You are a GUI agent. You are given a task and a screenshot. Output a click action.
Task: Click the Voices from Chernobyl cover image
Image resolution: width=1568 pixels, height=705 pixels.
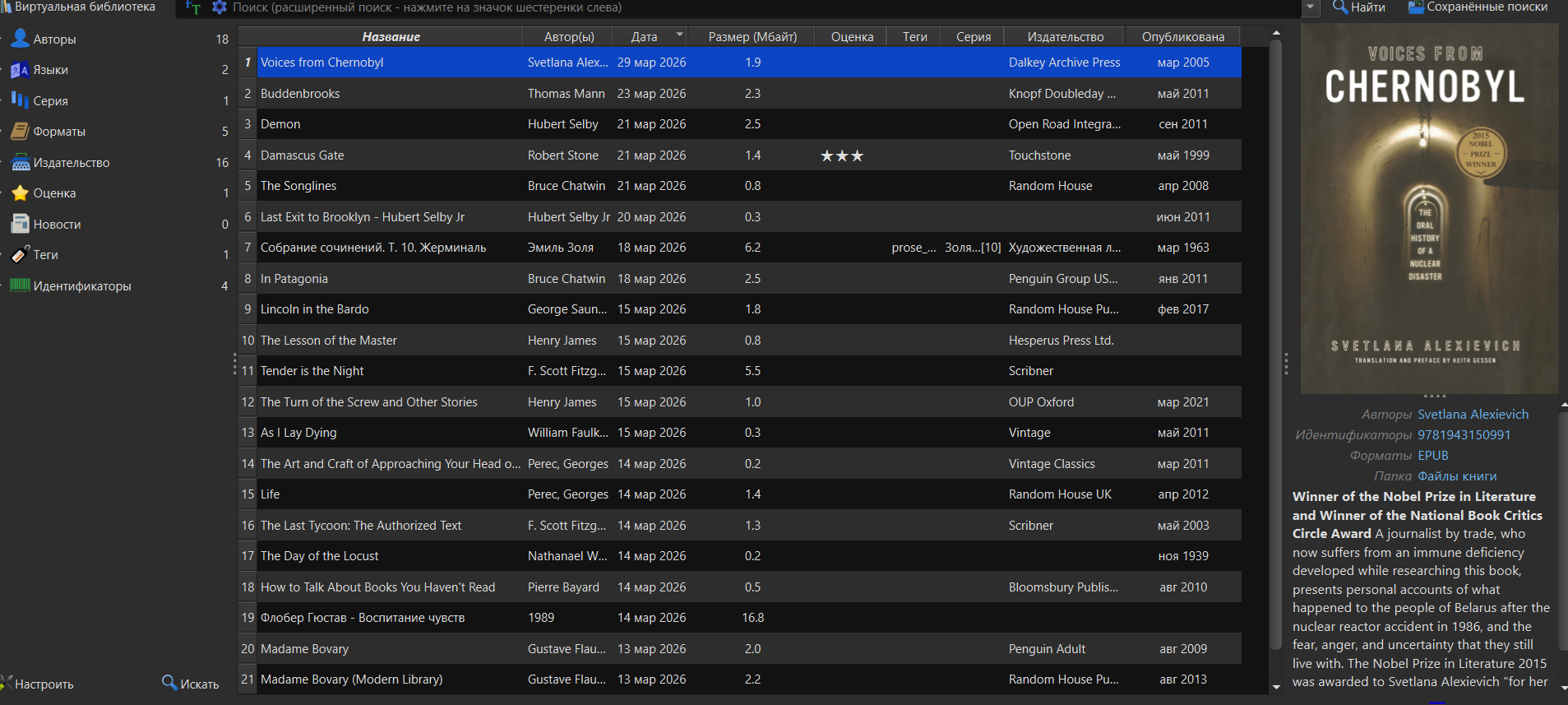click(1429, 208)
